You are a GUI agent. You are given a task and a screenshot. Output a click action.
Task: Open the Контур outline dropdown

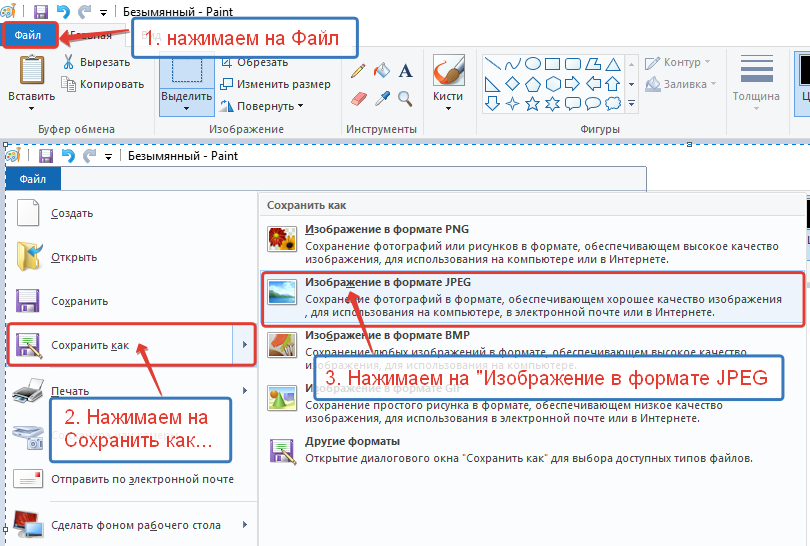click(x=678, y=63)
